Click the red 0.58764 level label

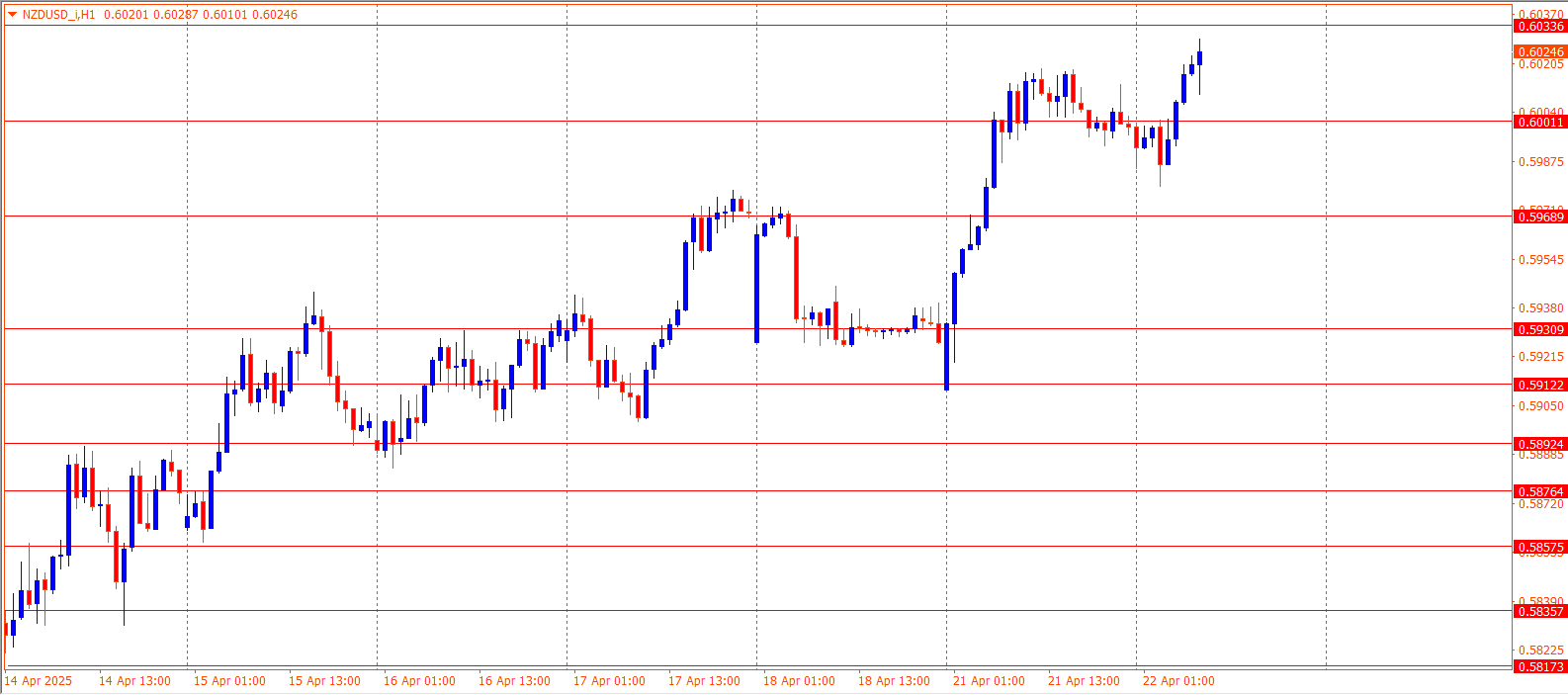pyautogui.click(x=1540, y=492)
